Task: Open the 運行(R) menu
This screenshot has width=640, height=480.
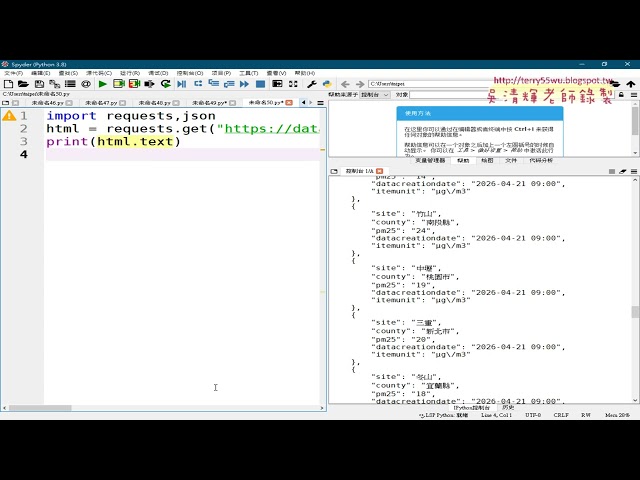Action: pos(130,73)
